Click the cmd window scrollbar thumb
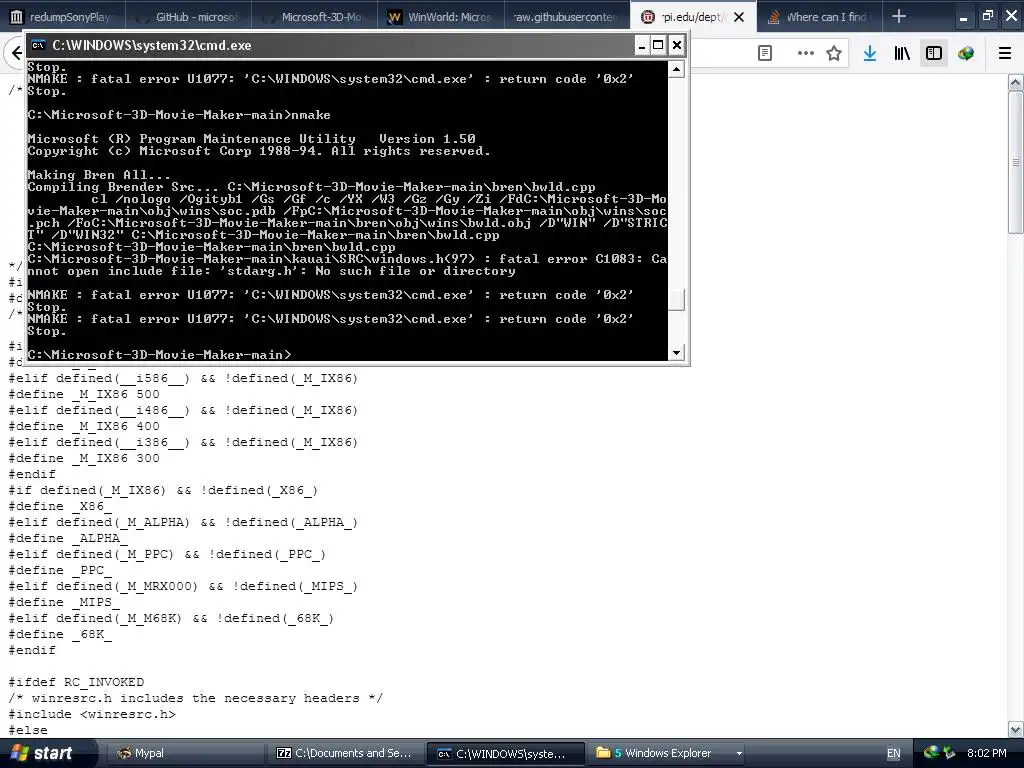 (677, 300)
